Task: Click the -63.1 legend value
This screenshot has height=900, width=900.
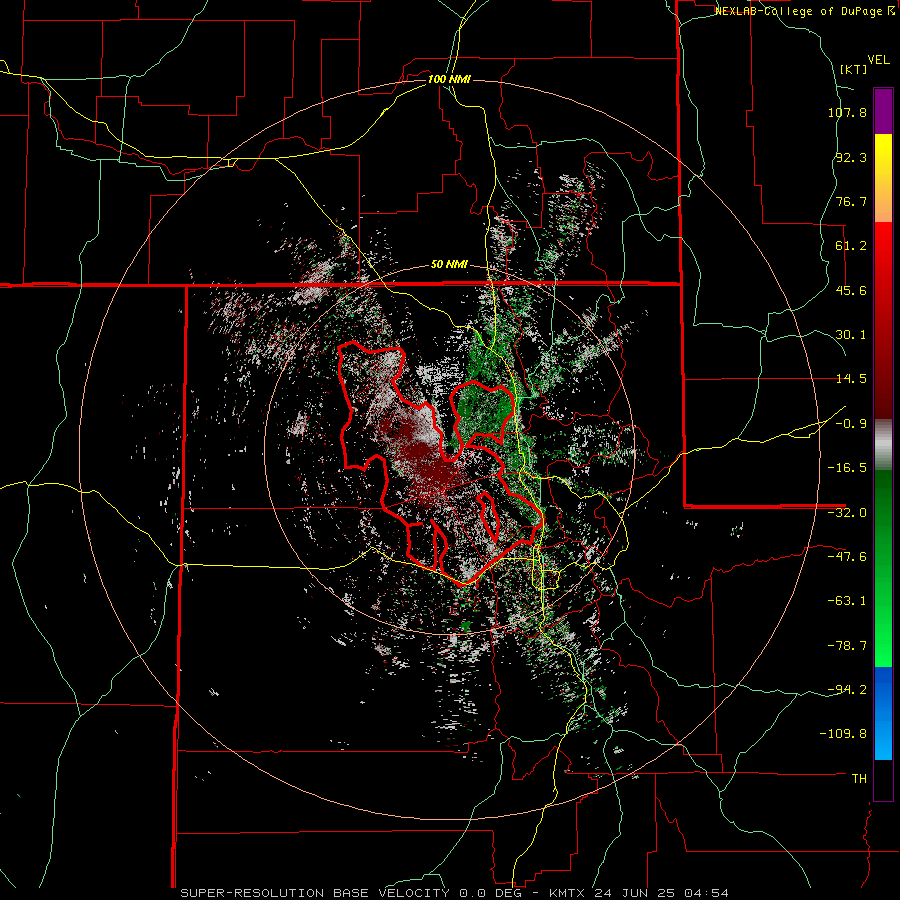Action: pyautogui.click(x=847, y=601)
